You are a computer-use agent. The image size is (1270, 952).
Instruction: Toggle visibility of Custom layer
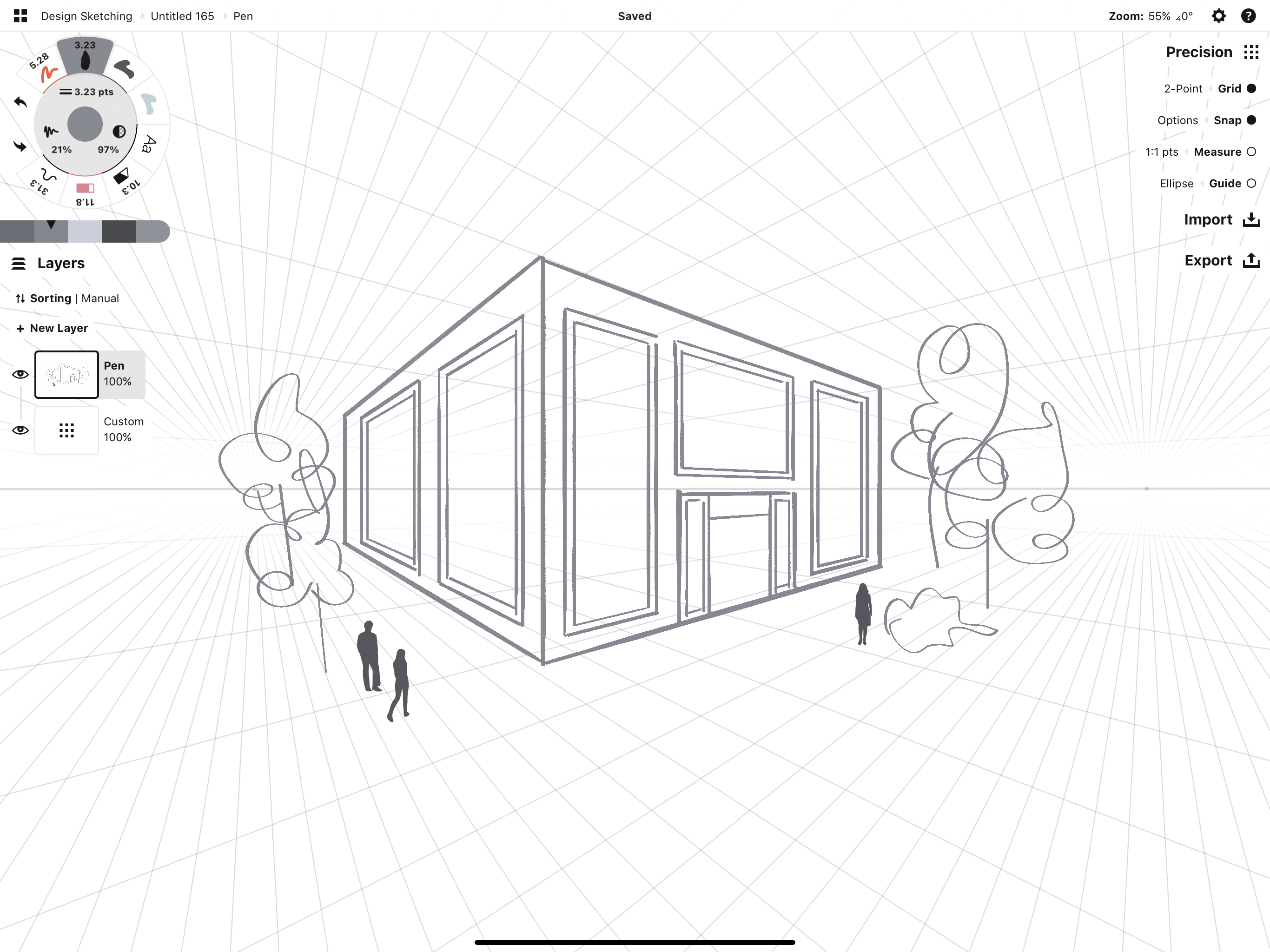pos(21,431)
